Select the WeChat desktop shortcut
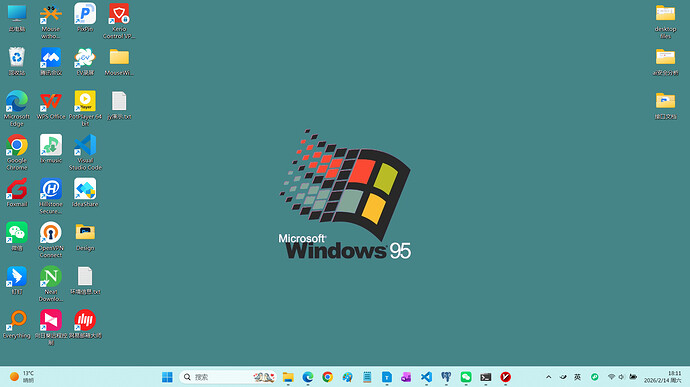Screen dimensions: 690x387 pyautogui.click(x=17, y=236)
